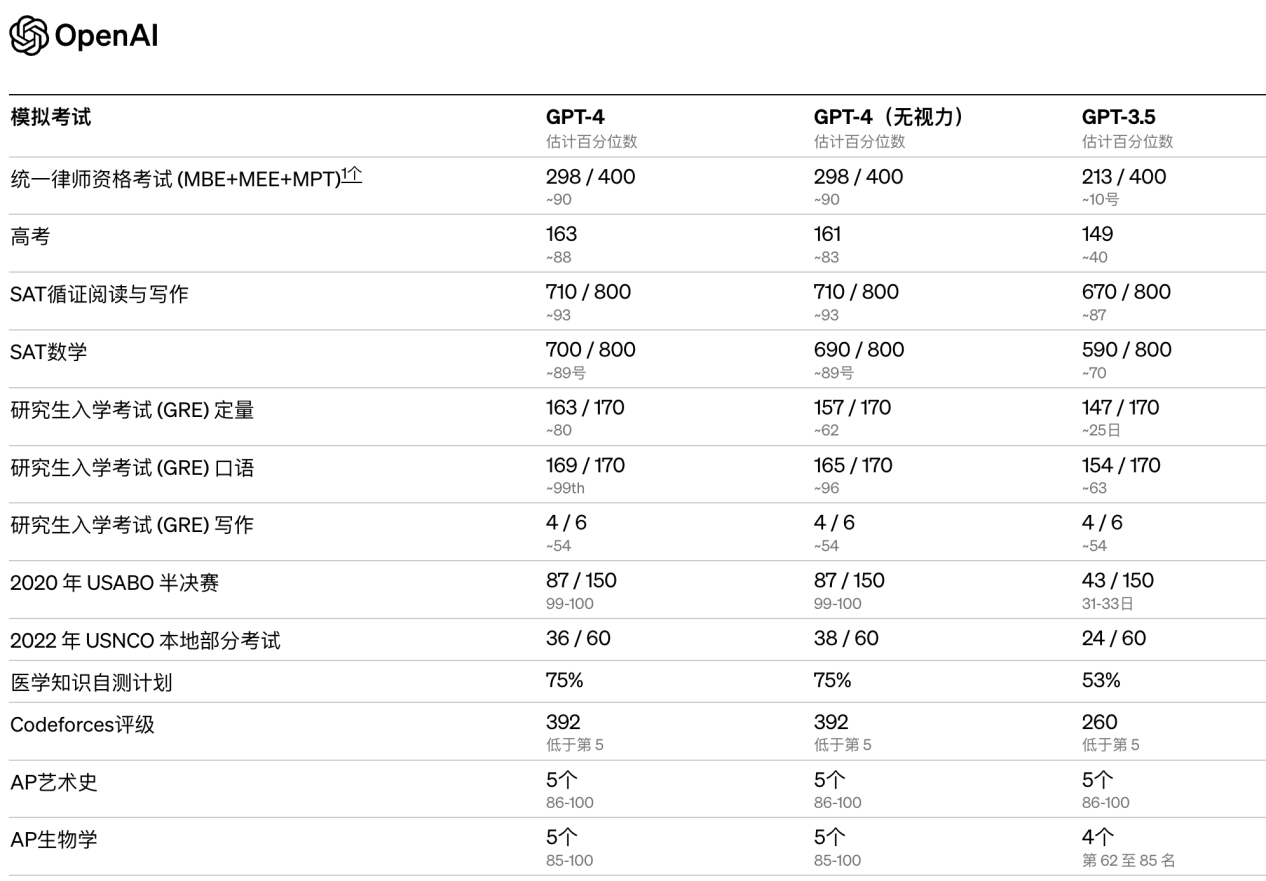Click GPT-4 score 298 / 400

coord(590,177)
